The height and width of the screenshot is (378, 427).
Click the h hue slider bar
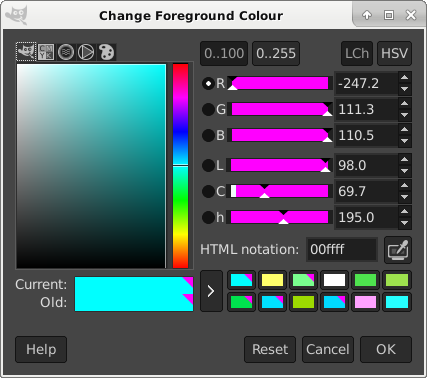click(280, 217)
